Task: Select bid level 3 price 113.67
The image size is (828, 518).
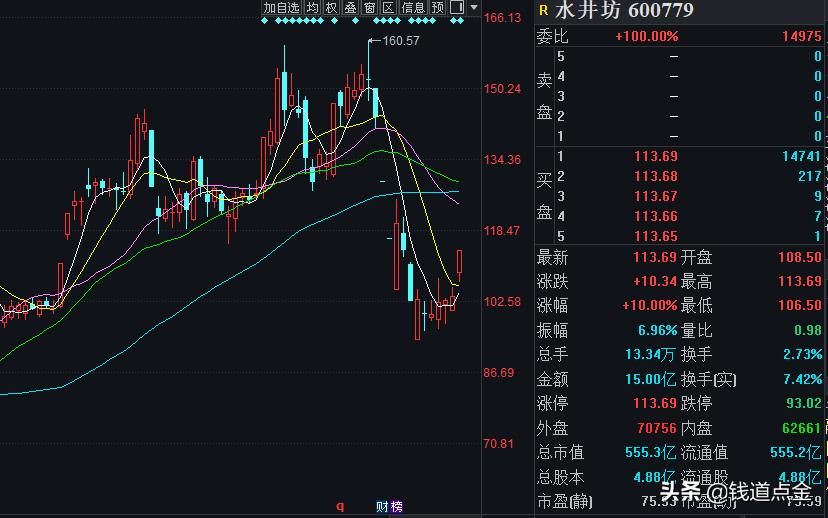Action: (x=655, y=196)
